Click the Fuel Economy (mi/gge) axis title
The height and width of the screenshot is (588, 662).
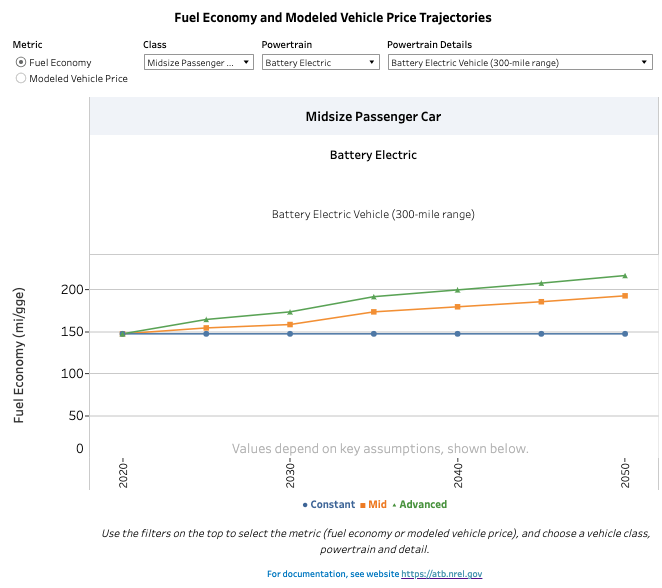[x=19, y=355]
